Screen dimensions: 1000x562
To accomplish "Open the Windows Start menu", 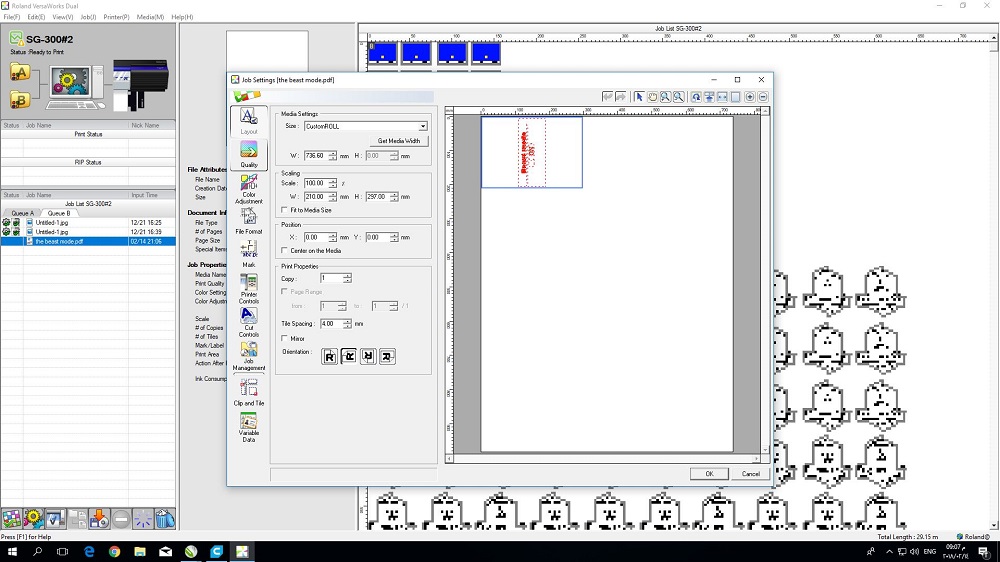I will [x=11, y=552].
